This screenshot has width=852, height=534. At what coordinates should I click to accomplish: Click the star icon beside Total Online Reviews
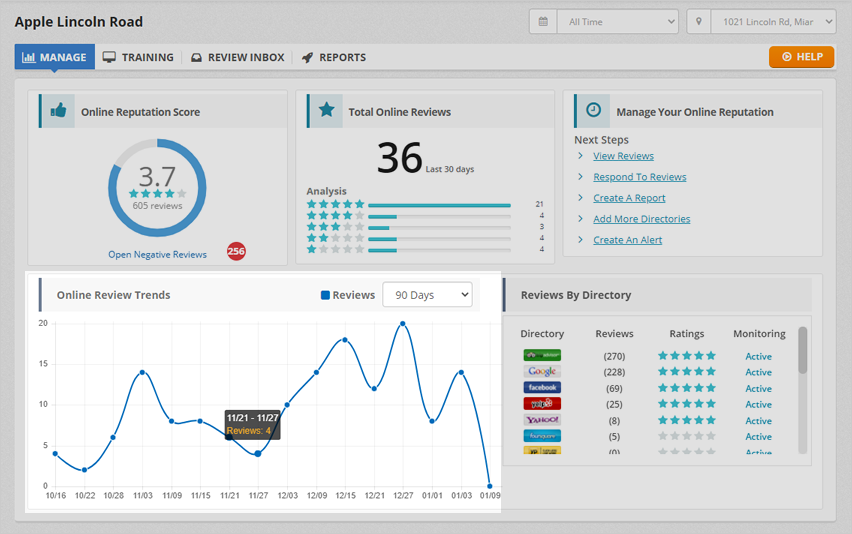[x=326, y=111]
